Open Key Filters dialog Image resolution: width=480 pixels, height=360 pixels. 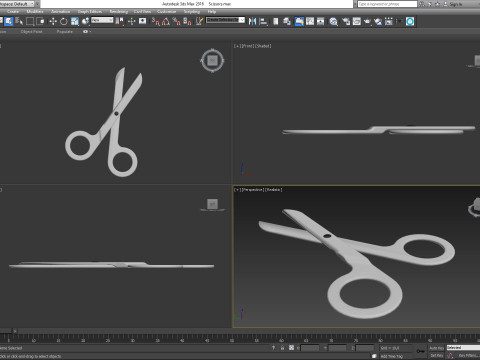tap(468, 356)
